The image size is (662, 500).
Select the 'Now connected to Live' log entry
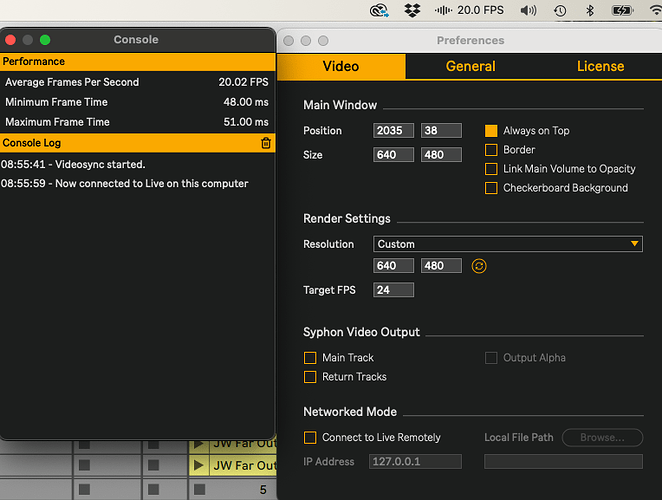coord(125,184)
